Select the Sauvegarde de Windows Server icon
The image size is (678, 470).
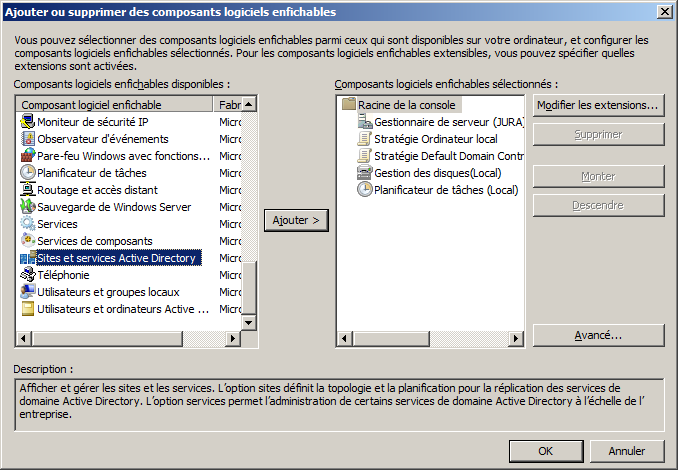[28, 207]
